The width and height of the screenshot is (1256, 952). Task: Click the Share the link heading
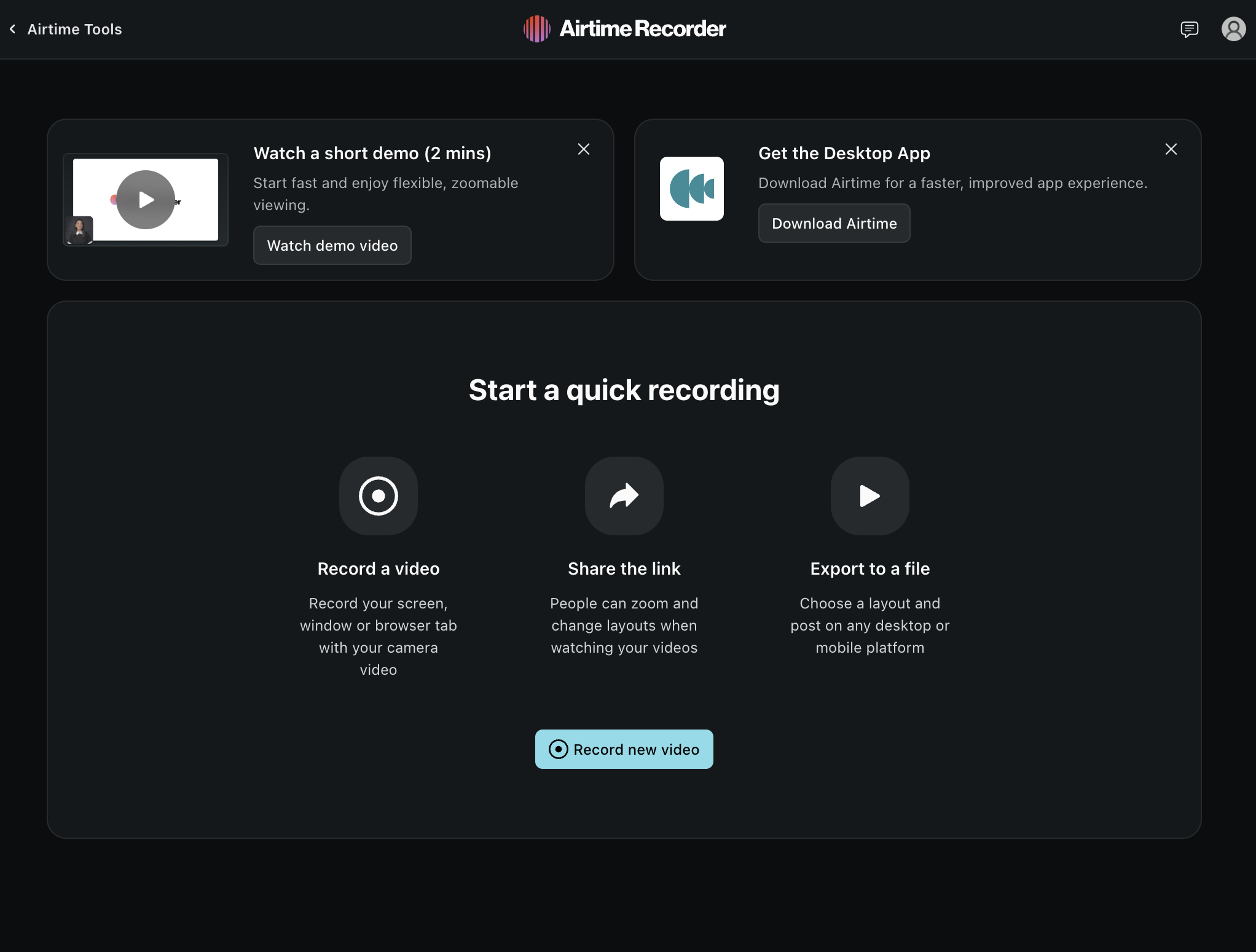pyautogui.click(x=624, y=568)
